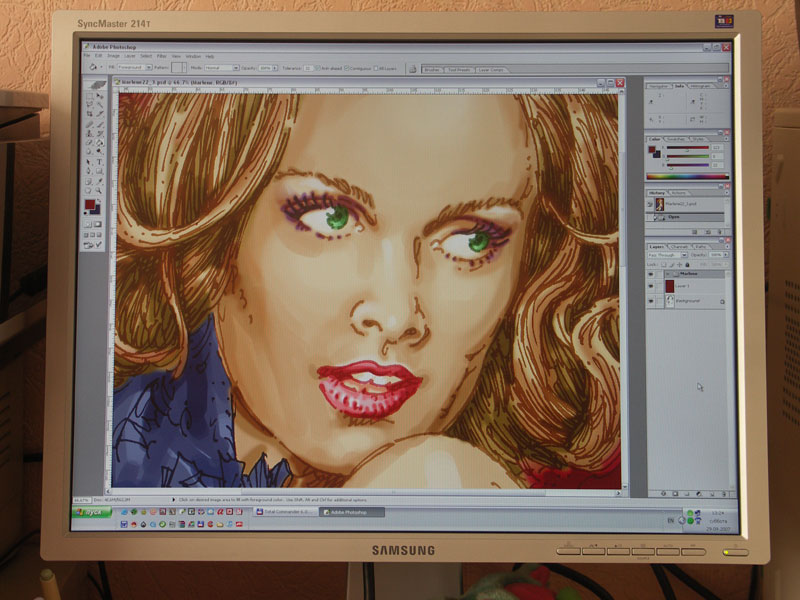Select the Move tool
The height and width of the screenshot is (600, 800).
[x=99, y=96]
